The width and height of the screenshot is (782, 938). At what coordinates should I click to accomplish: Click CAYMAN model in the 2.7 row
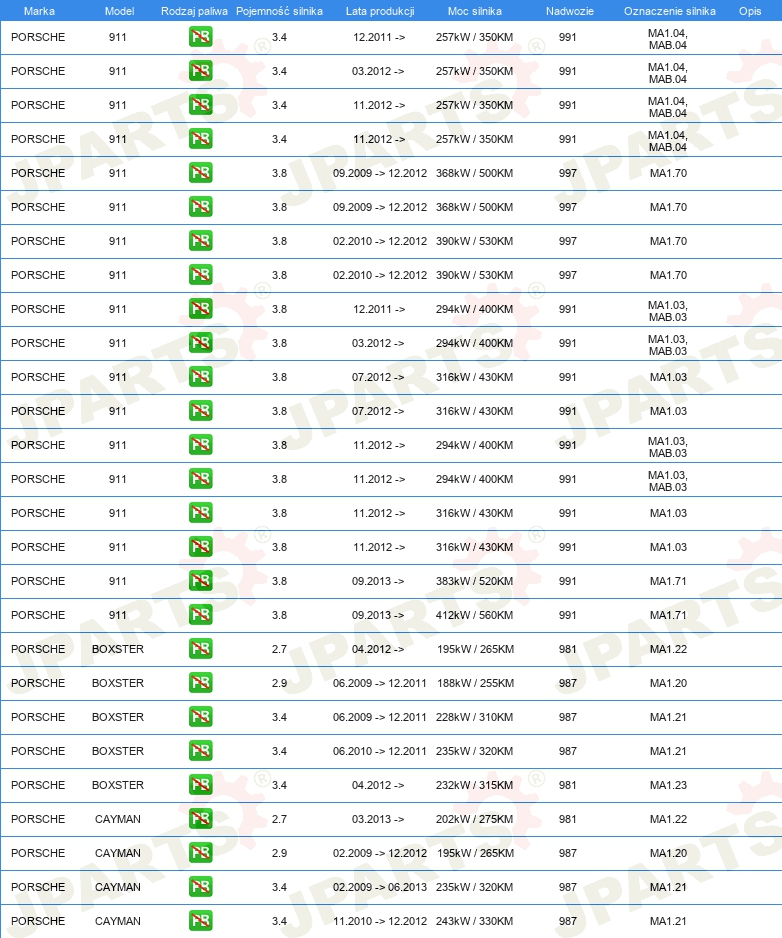118,820
